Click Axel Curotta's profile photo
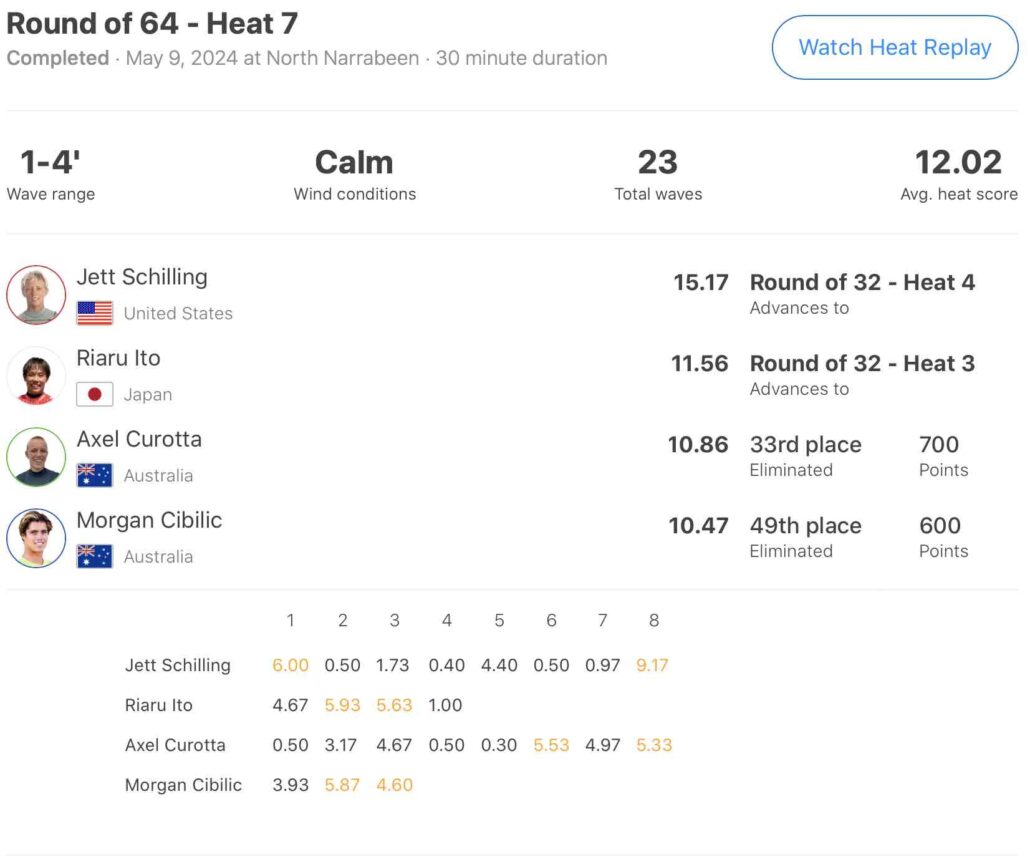 point(36,457)
